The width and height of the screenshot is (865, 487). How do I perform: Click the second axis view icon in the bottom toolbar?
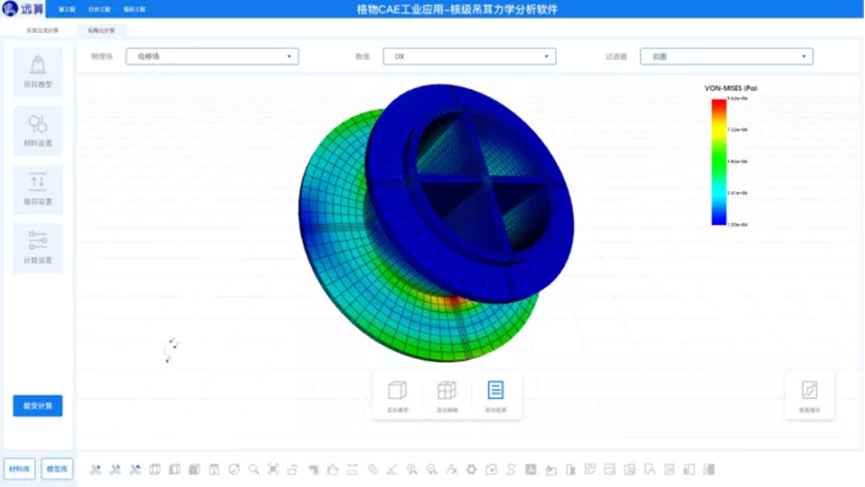coord(115,469)
